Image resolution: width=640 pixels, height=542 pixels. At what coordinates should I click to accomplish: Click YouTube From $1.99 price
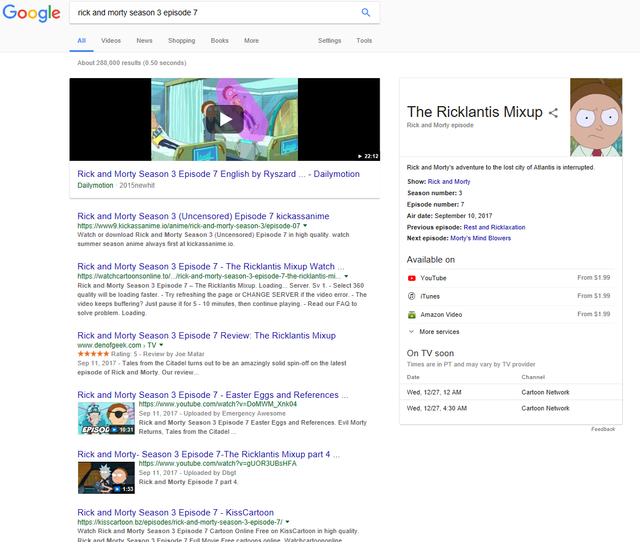point(593,278)
